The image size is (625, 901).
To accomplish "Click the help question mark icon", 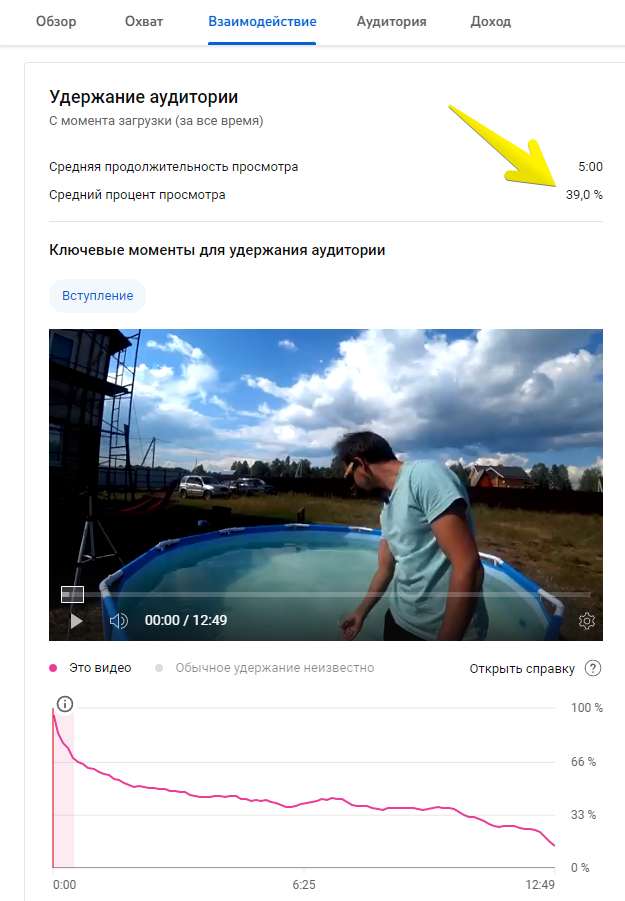I will click(593, 668).
